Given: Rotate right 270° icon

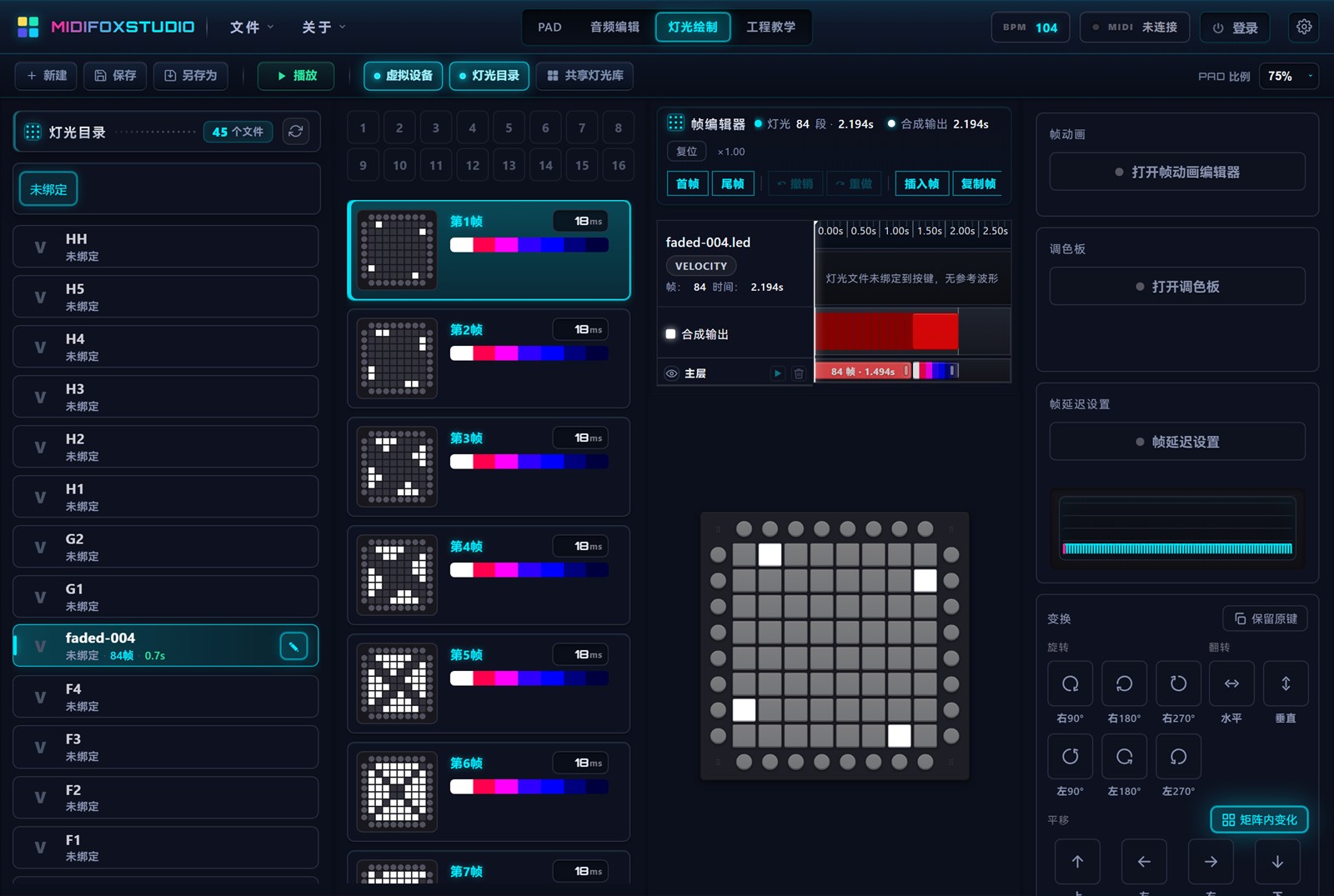Looking at the screenshot, I should [1178, 683].
